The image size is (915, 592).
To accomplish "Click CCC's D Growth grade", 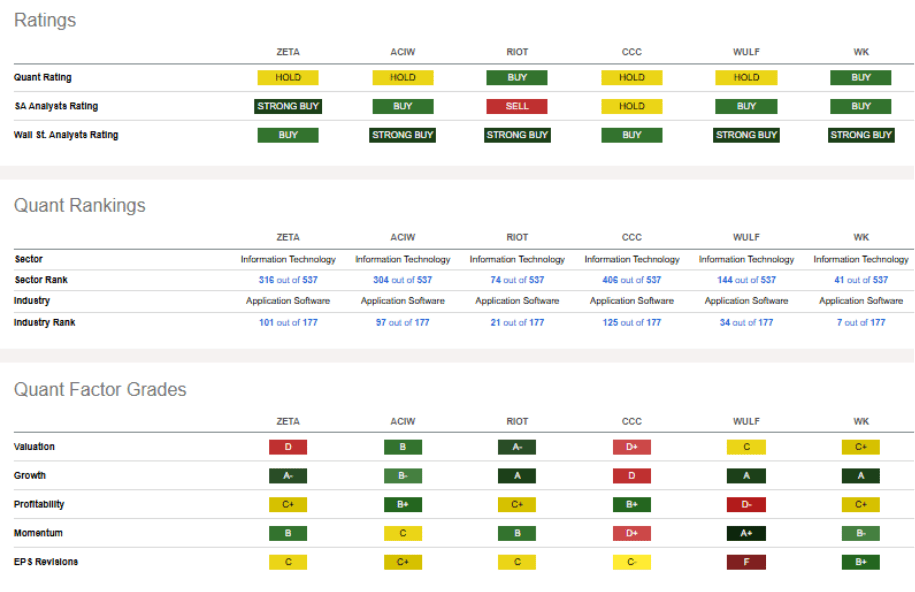I will pyautogui.click(x=631, y=476).
